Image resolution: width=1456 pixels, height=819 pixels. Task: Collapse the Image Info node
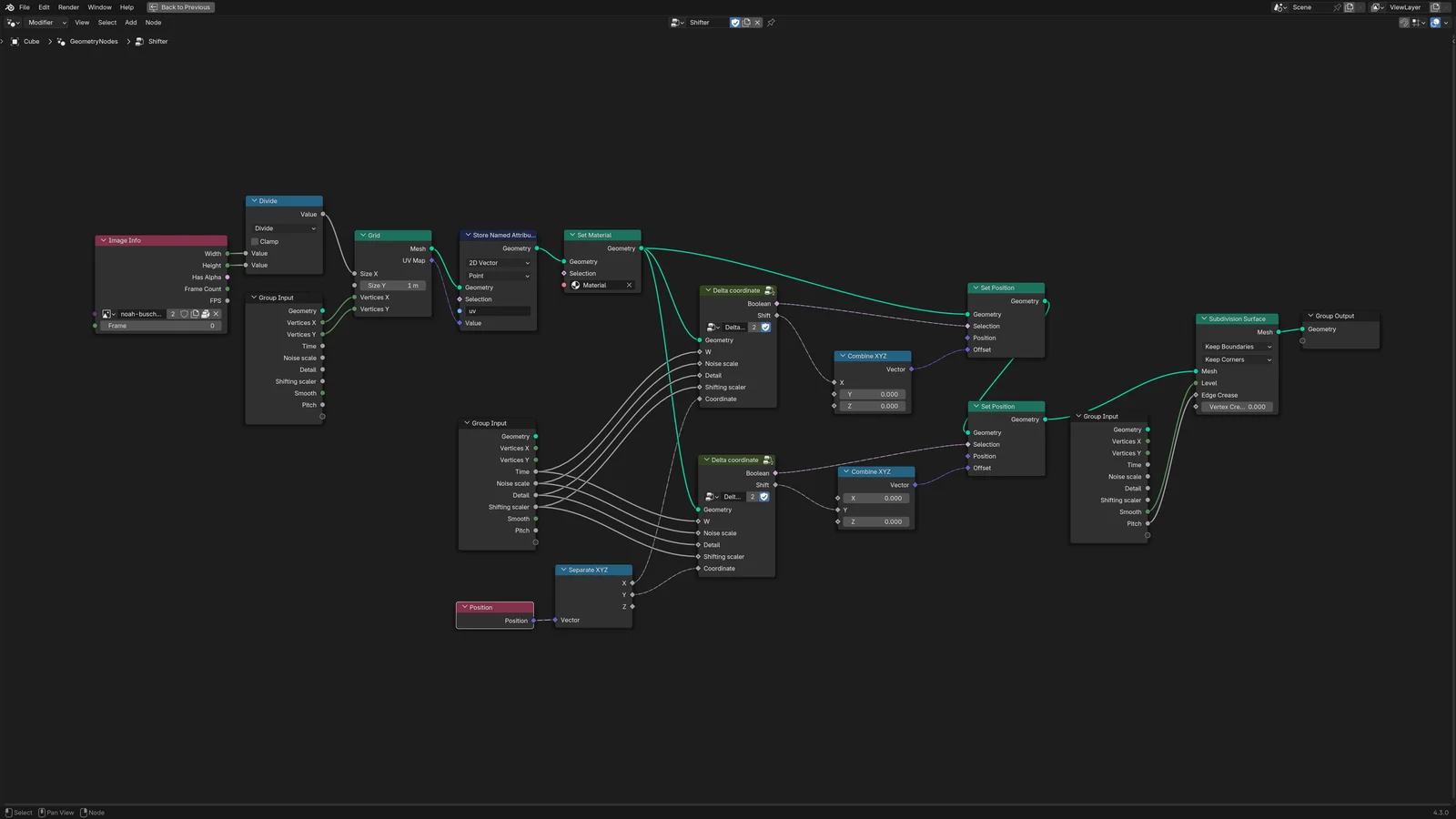104,241
